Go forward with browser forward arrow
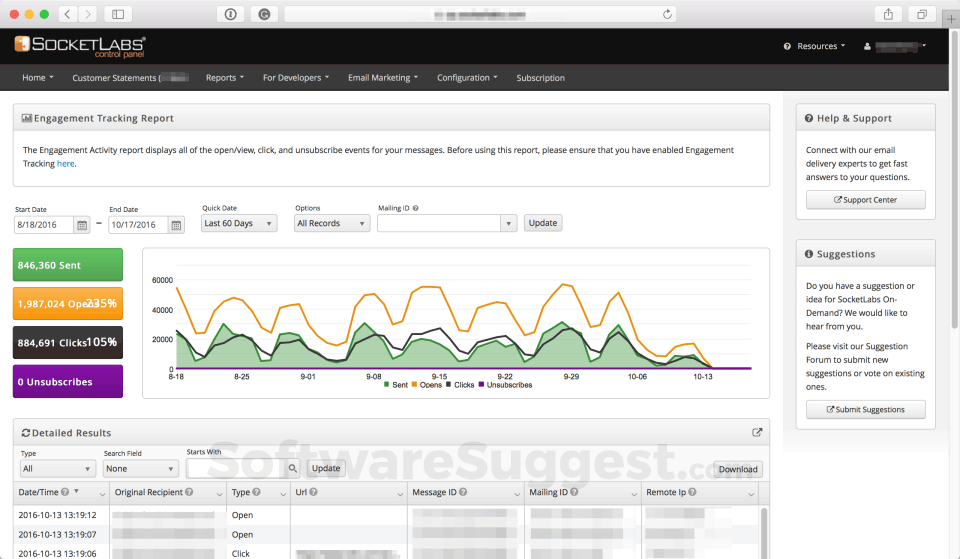The image size is (960, 559). click(88, 14)
